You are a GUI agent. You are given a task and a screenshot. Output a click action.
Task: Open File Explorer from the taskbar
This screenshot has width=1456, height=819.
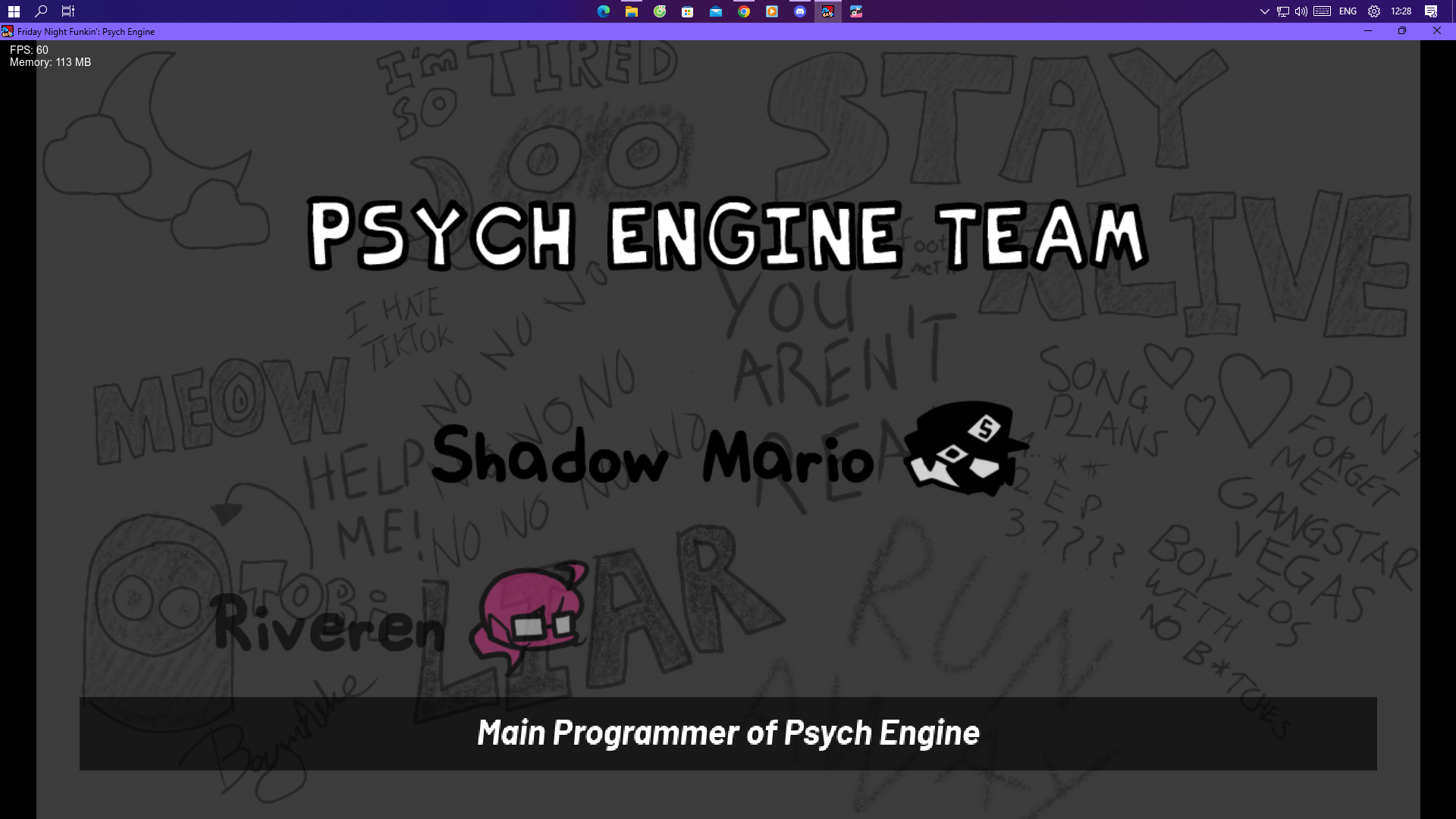[x=631, y=11]
